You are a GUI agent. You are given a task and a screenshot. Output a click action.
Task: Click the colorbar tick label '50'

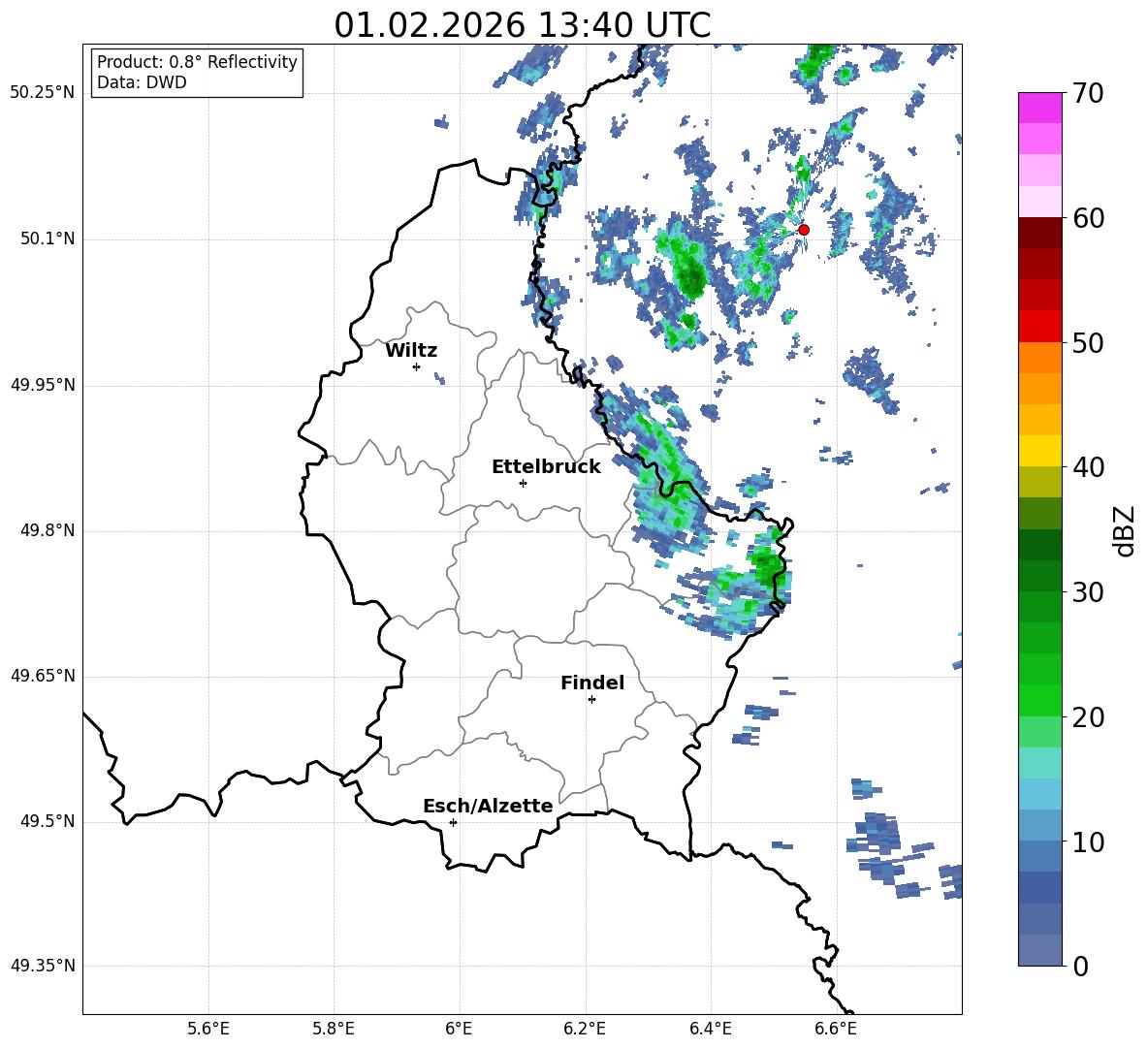point(1088,343)
